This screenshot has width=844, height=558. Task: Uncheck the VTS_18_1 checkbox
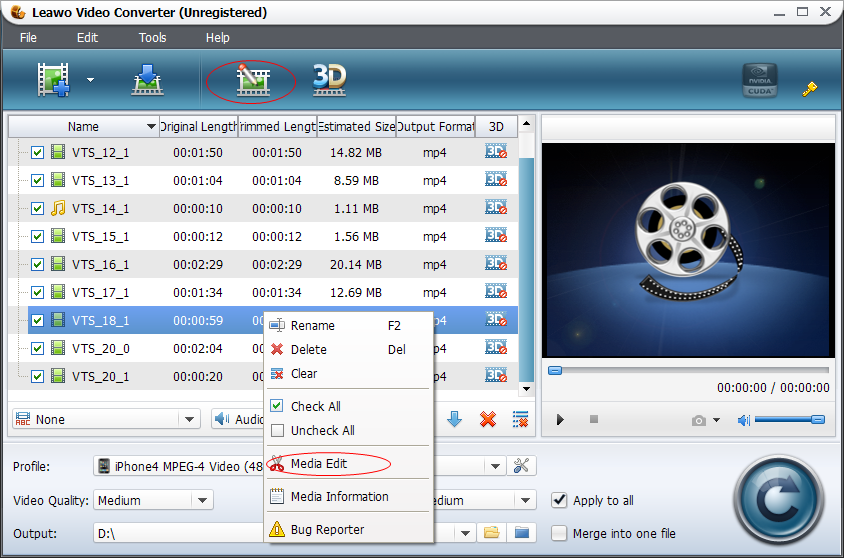point(37,320)
